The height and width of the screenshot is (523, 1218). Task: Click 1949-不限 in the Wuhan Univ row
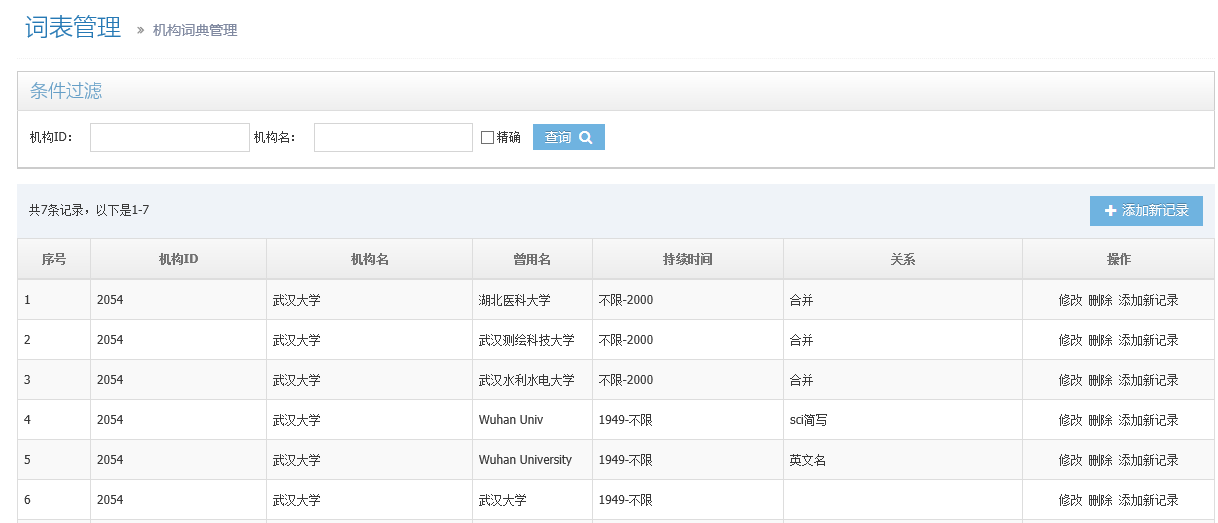626,420
